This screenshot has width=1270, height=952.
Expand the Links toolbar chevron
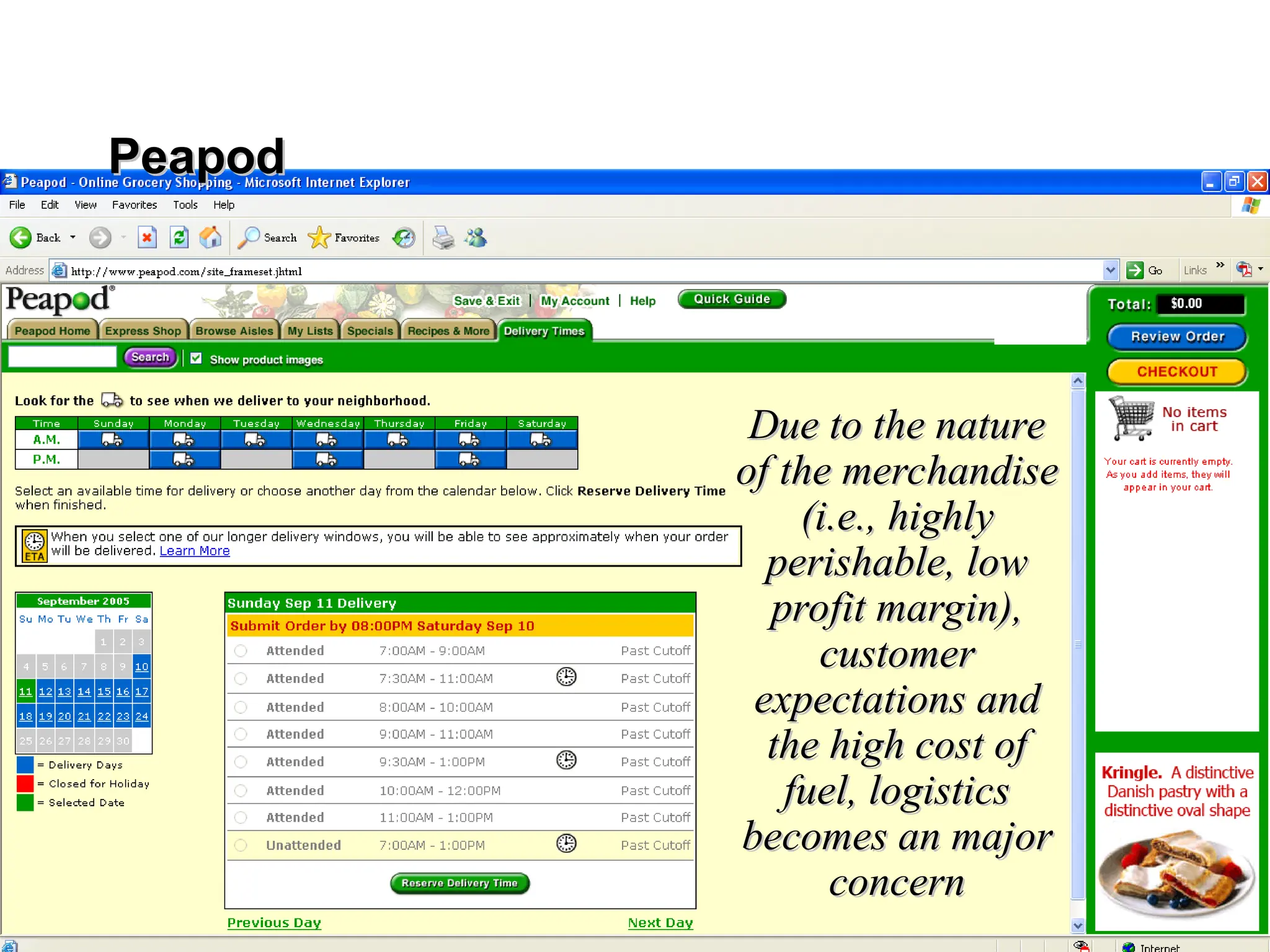[1220, 266]
